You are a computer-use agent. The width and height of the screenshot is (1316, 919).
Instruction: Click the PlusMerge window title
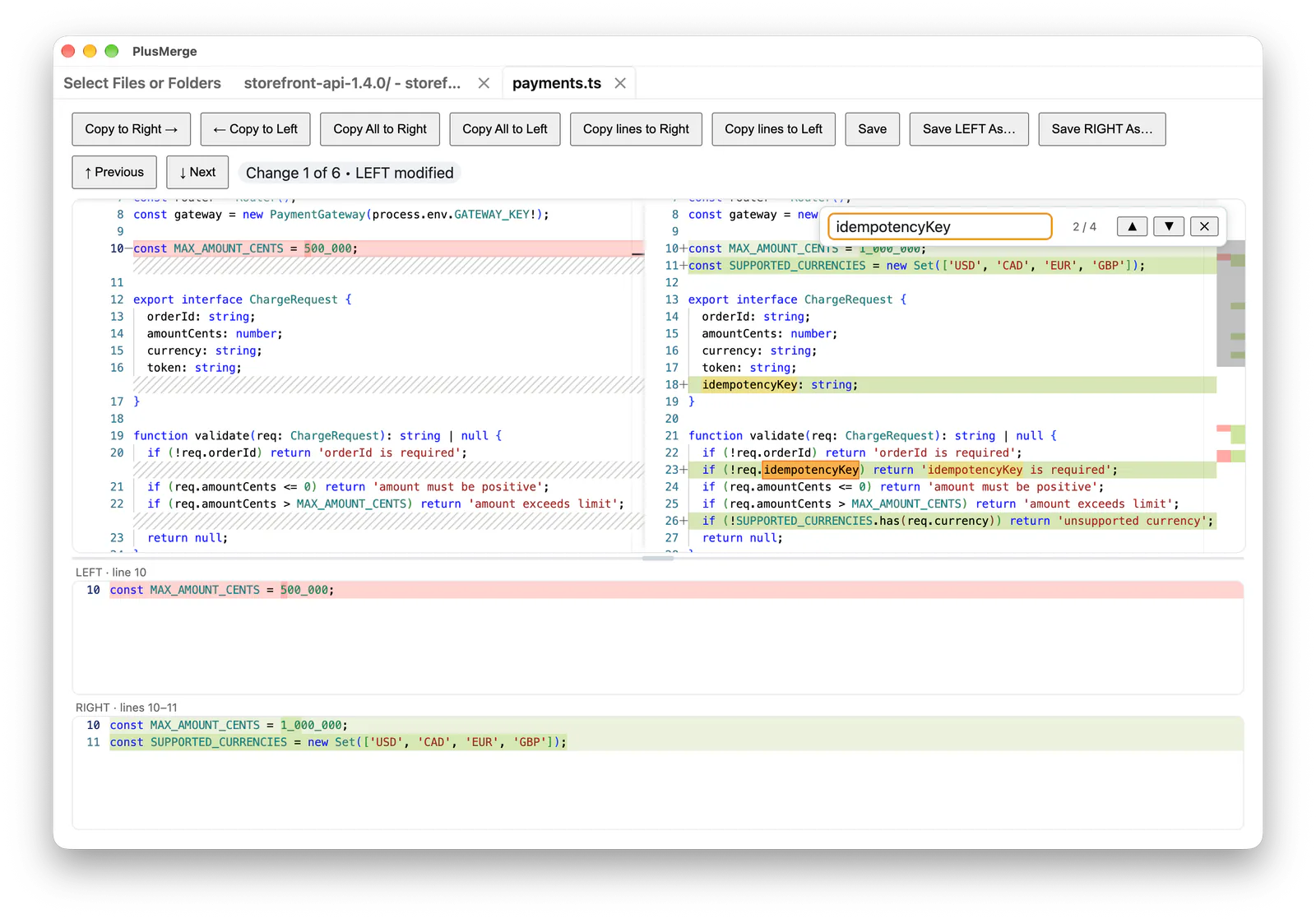(164, 51)
